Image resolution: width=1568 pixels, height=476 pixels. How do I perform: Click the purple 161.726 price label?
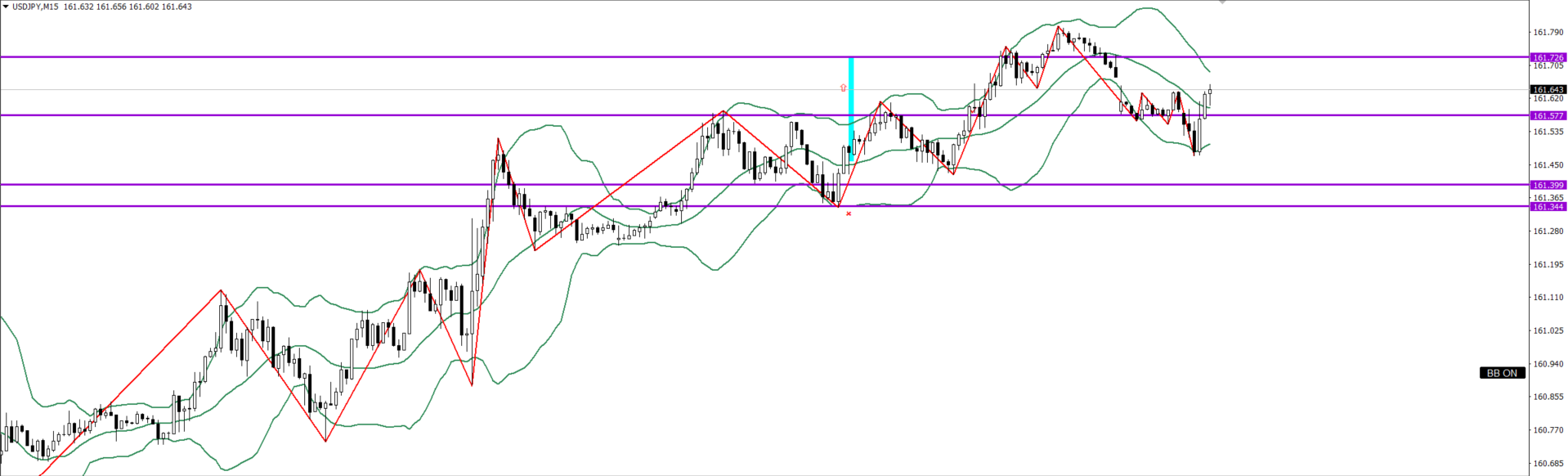1548,58
